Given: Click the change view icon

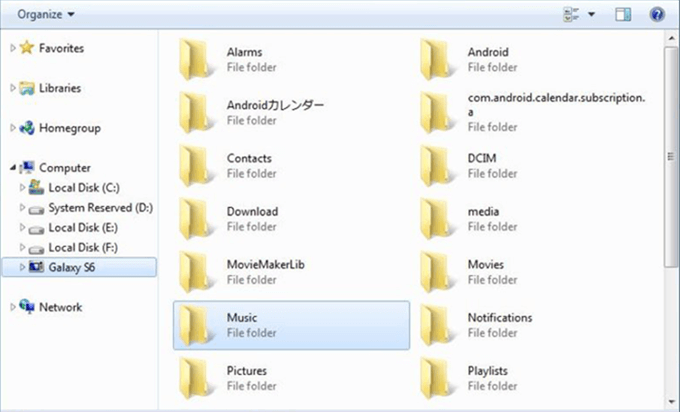Looking at the screenshot, I should click(571, 14).
